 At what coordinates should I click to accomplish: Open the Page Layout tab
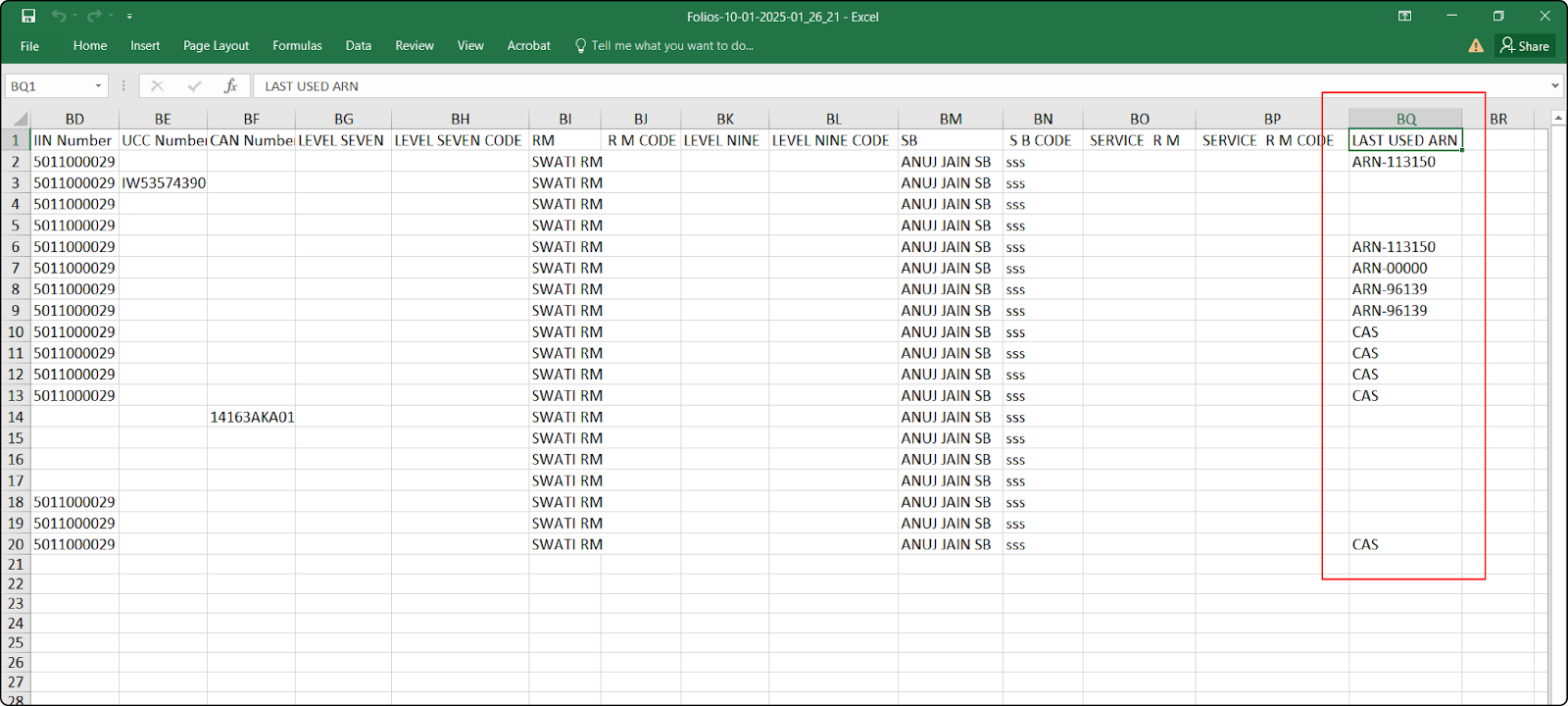coord(216,45)
